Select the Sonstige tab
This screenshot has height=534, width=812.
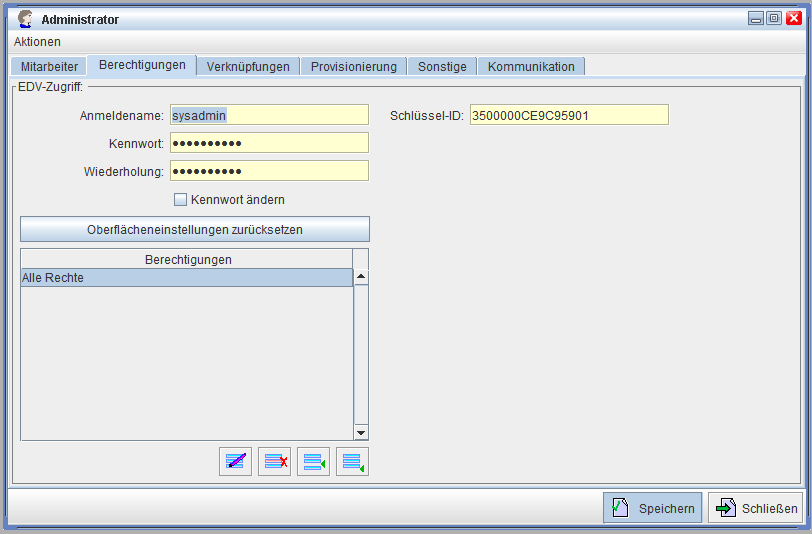(442, 67)
